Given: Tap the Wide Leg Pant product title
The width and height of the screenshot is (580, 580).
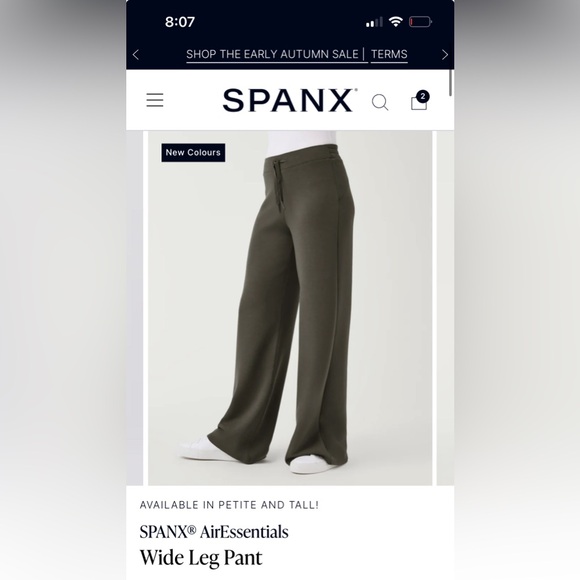Looking at the screenshot, I should coord(201,558).
